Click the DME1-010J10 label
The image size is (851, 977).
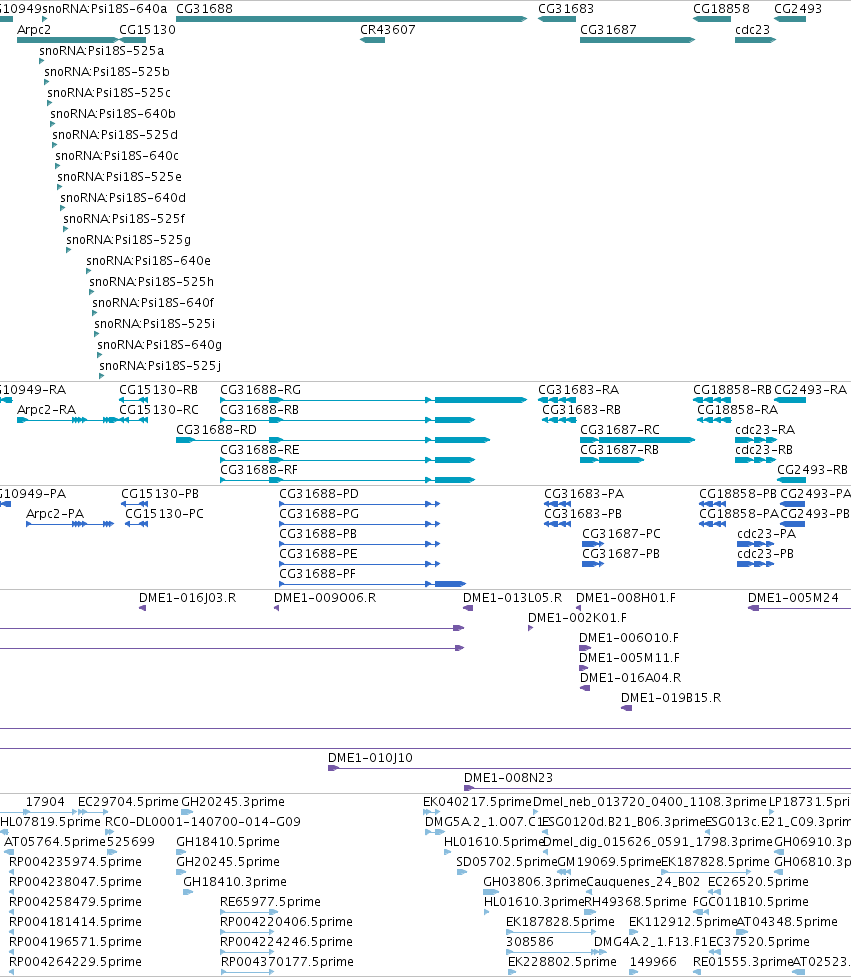pyautogui.click(x=370, y=758)
